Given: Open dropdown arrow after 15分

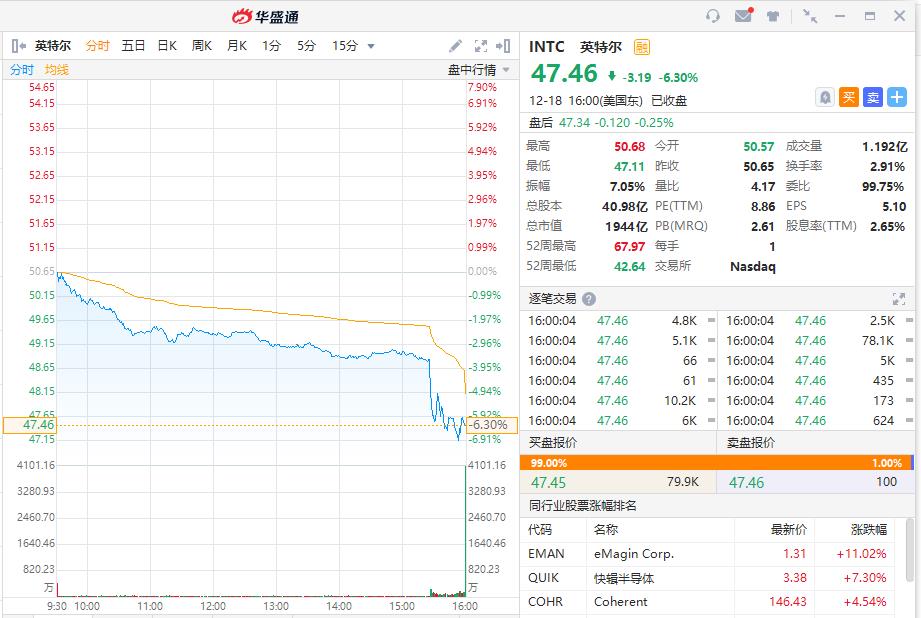Looking at the screenshot, I should (x=371, y=46).
